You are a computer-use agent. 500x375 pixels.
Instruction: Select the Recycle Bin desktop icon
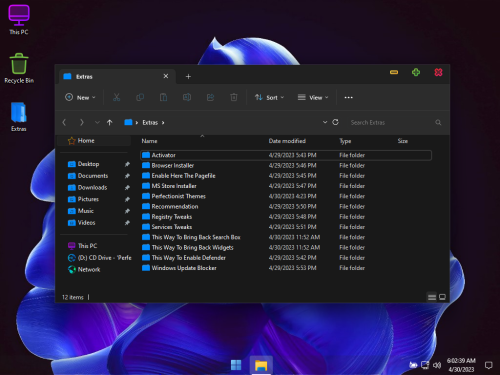pos(19,68)
